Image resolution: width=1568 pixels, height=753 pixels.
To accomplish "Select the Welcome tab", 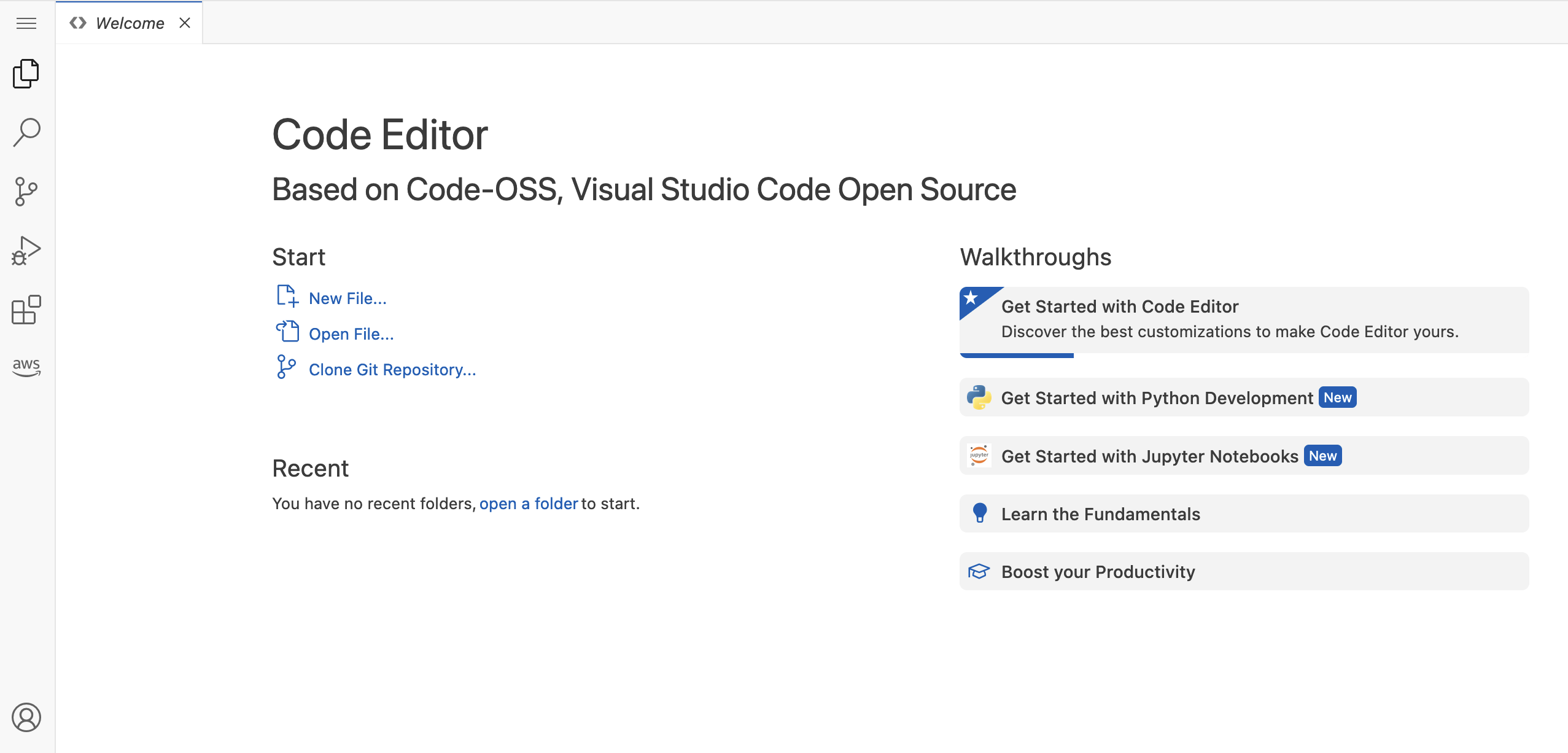I will [x=130, y=22].
